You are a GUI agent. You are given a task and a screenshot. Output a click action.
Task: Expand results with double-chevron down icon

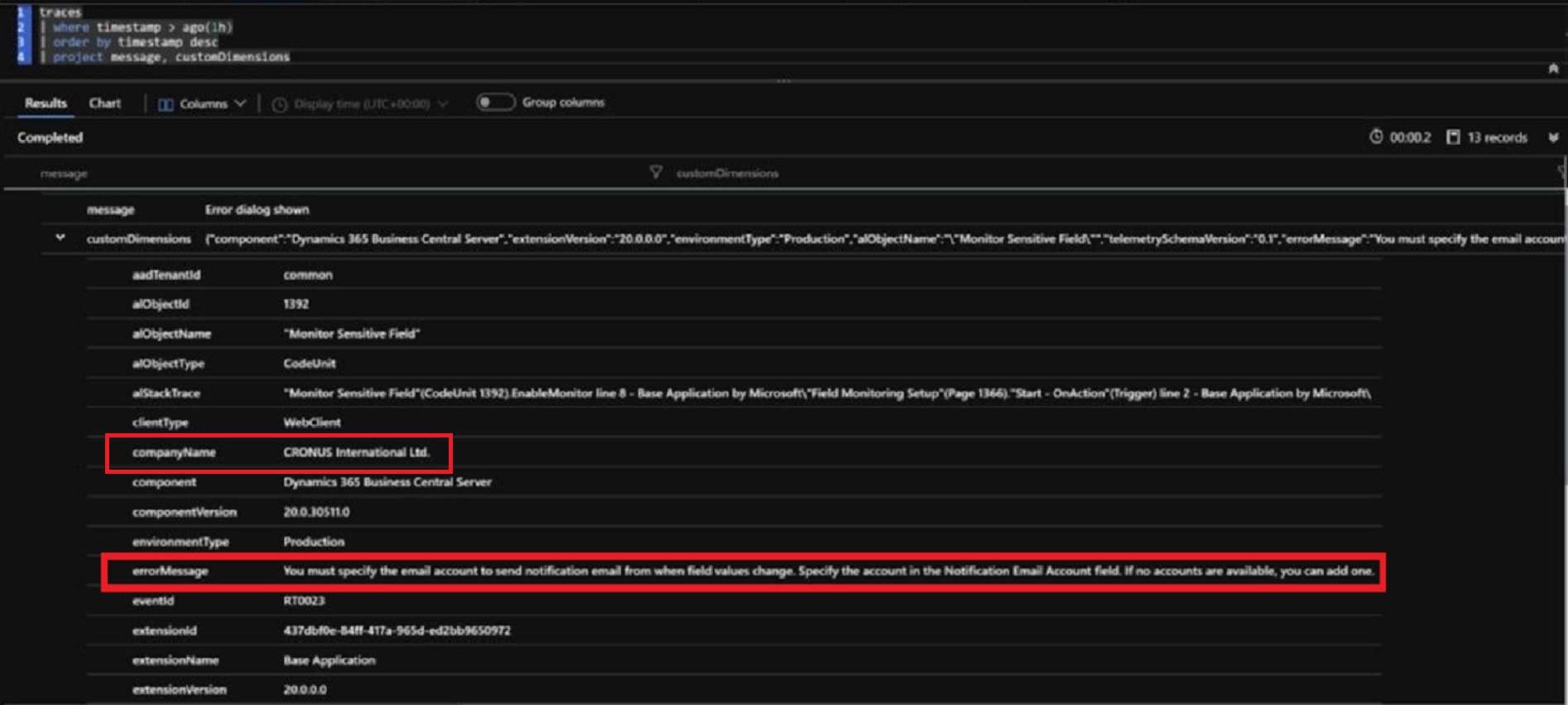[1553, 138]
